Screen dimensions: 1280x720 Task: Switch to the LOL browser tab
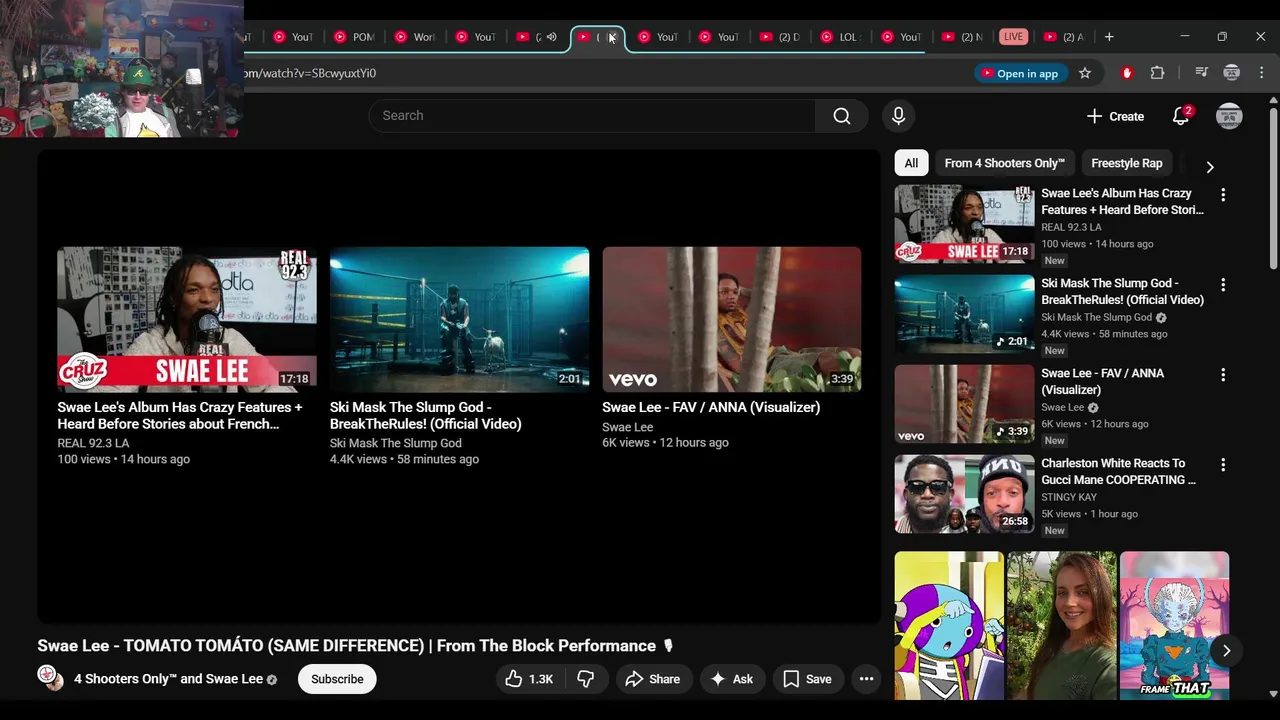[841, 37]
